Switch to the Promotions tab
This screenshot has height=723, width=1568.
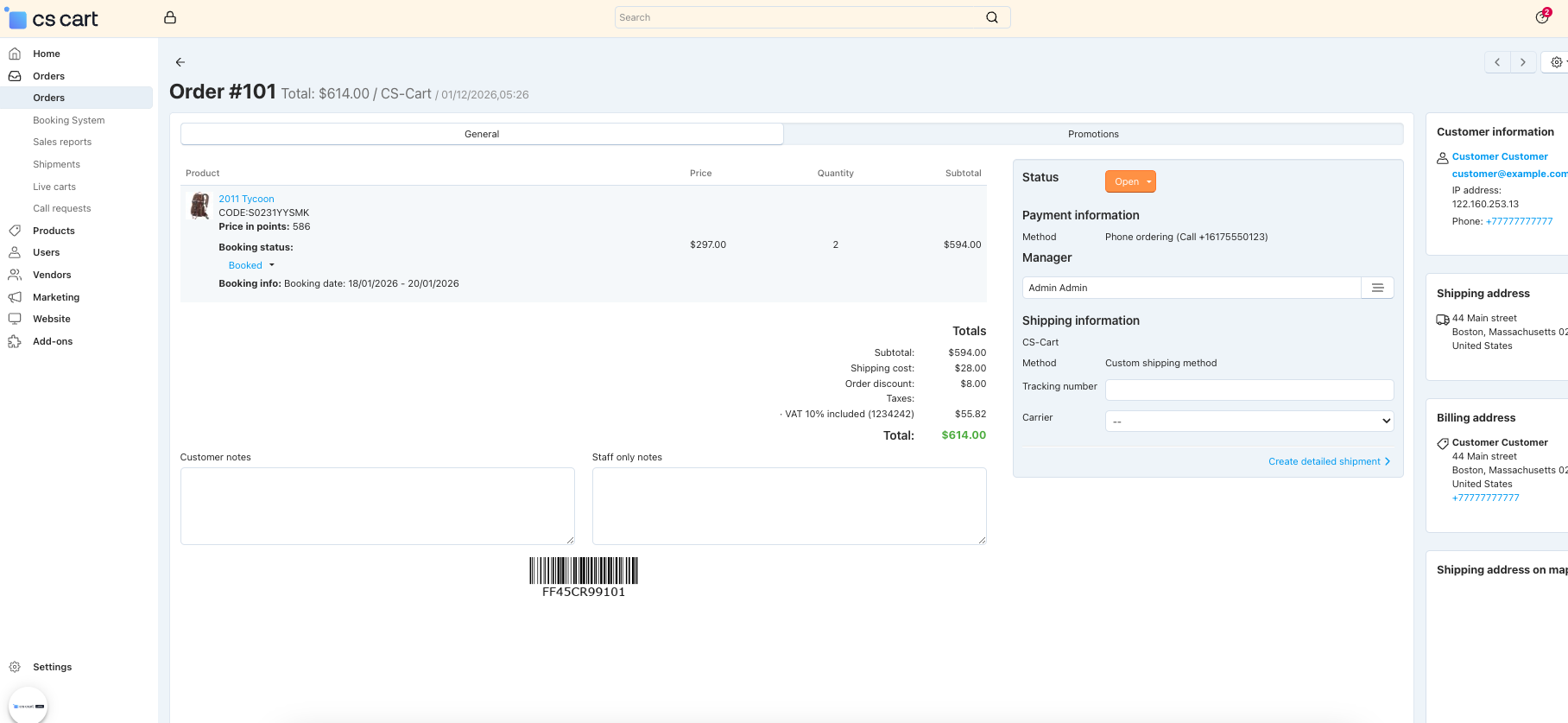(x=1093, y=134)
